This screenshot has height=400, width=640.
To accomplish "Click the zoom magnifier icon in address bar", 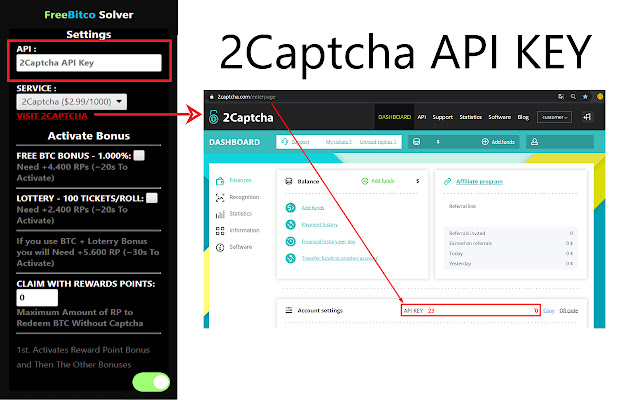I will (x=573, y=97).
